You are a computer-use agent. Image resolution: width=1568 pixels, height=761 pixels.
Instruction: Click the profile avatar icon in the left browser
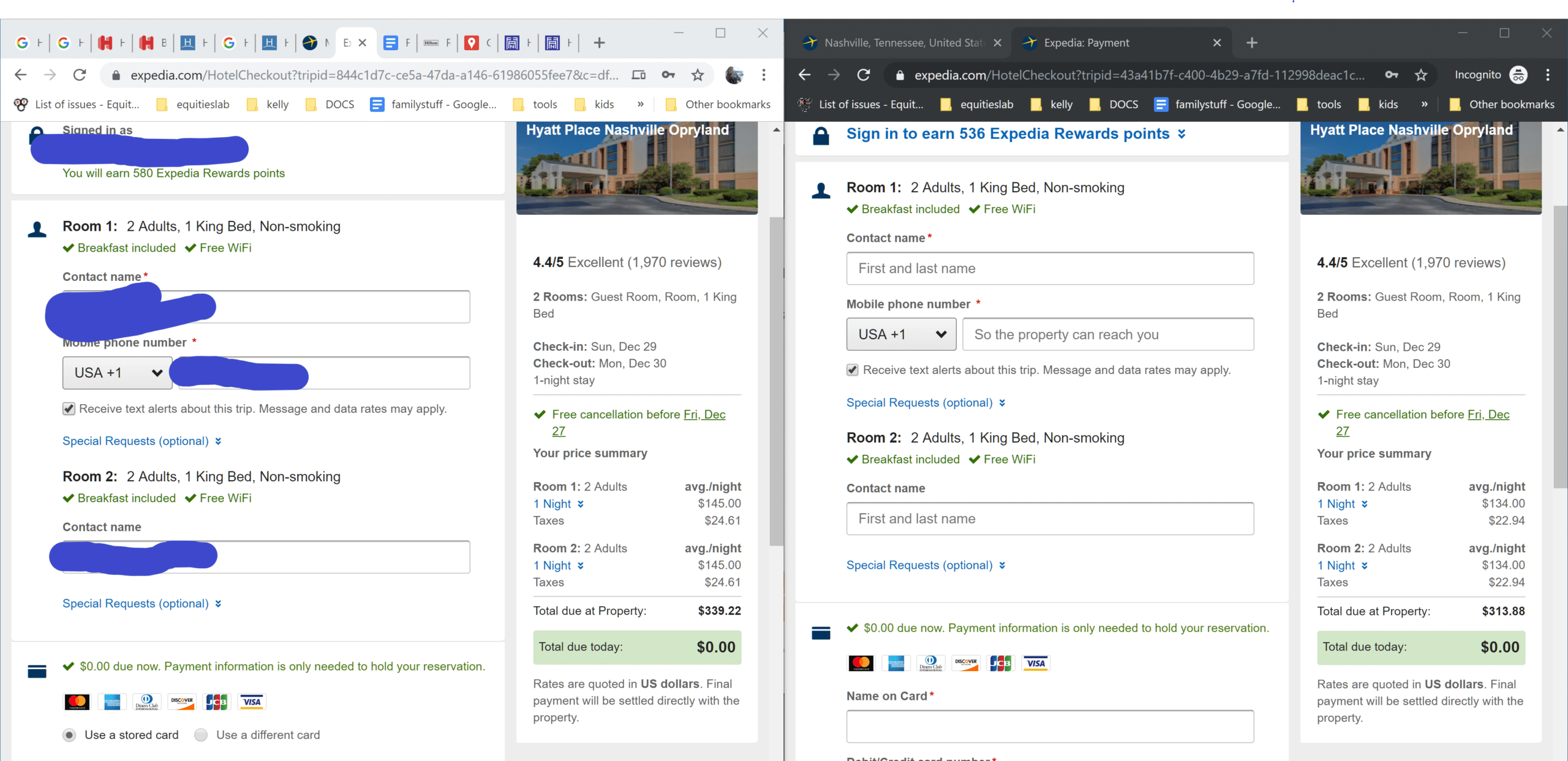point(734,75)
